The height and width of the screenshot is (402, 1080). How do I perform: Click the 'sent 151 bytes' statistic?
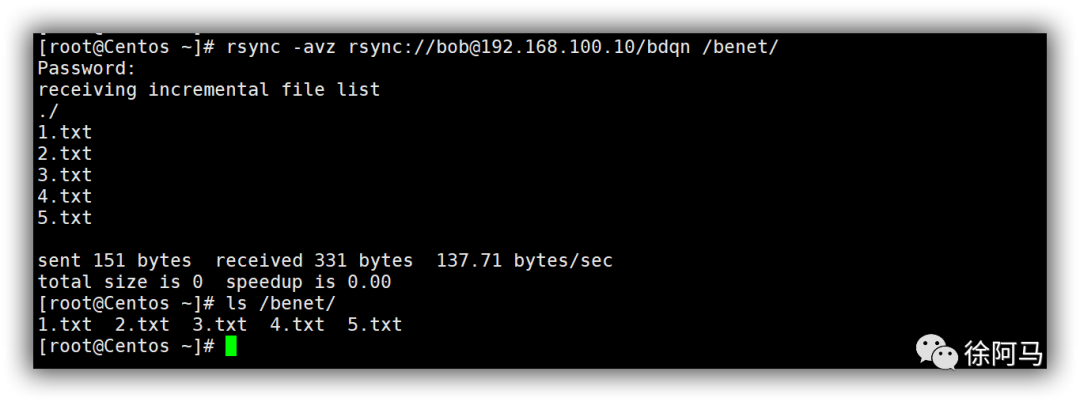click(x=115, y=261)
